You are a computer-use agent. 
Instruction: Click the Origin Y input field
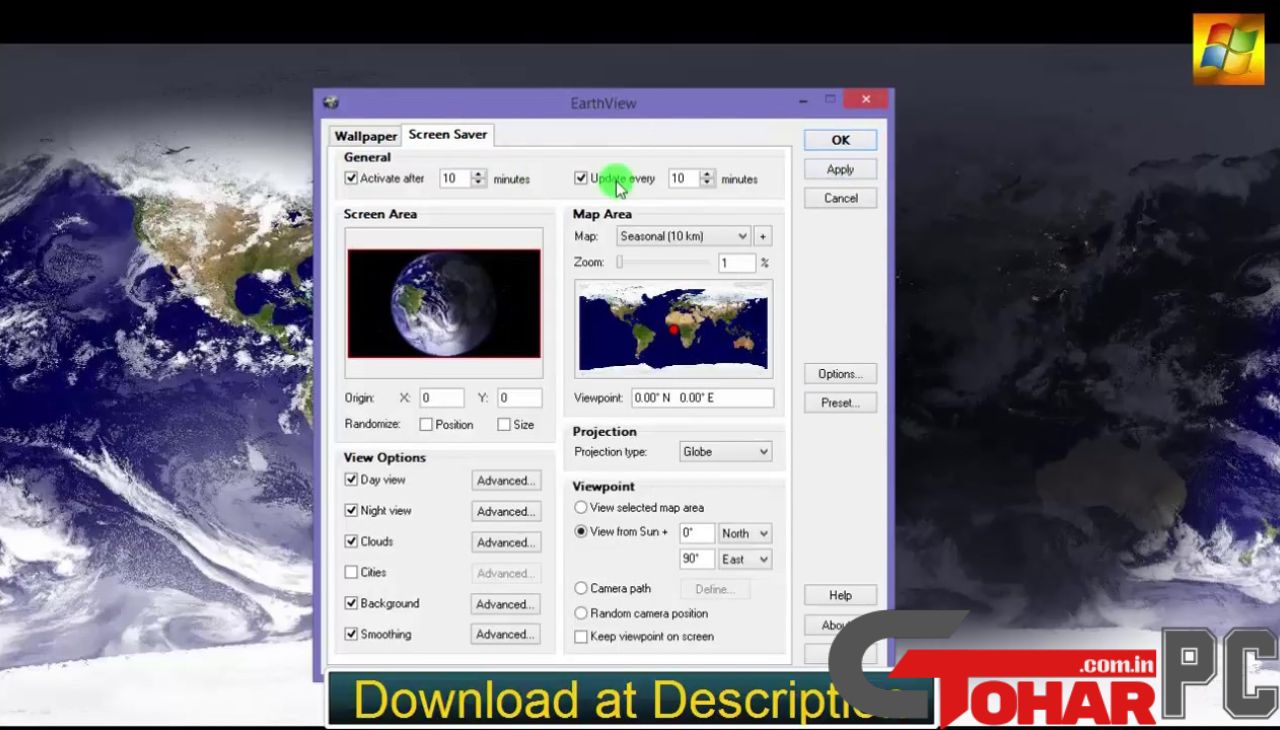pyautogui.click(x=519, y=397)
